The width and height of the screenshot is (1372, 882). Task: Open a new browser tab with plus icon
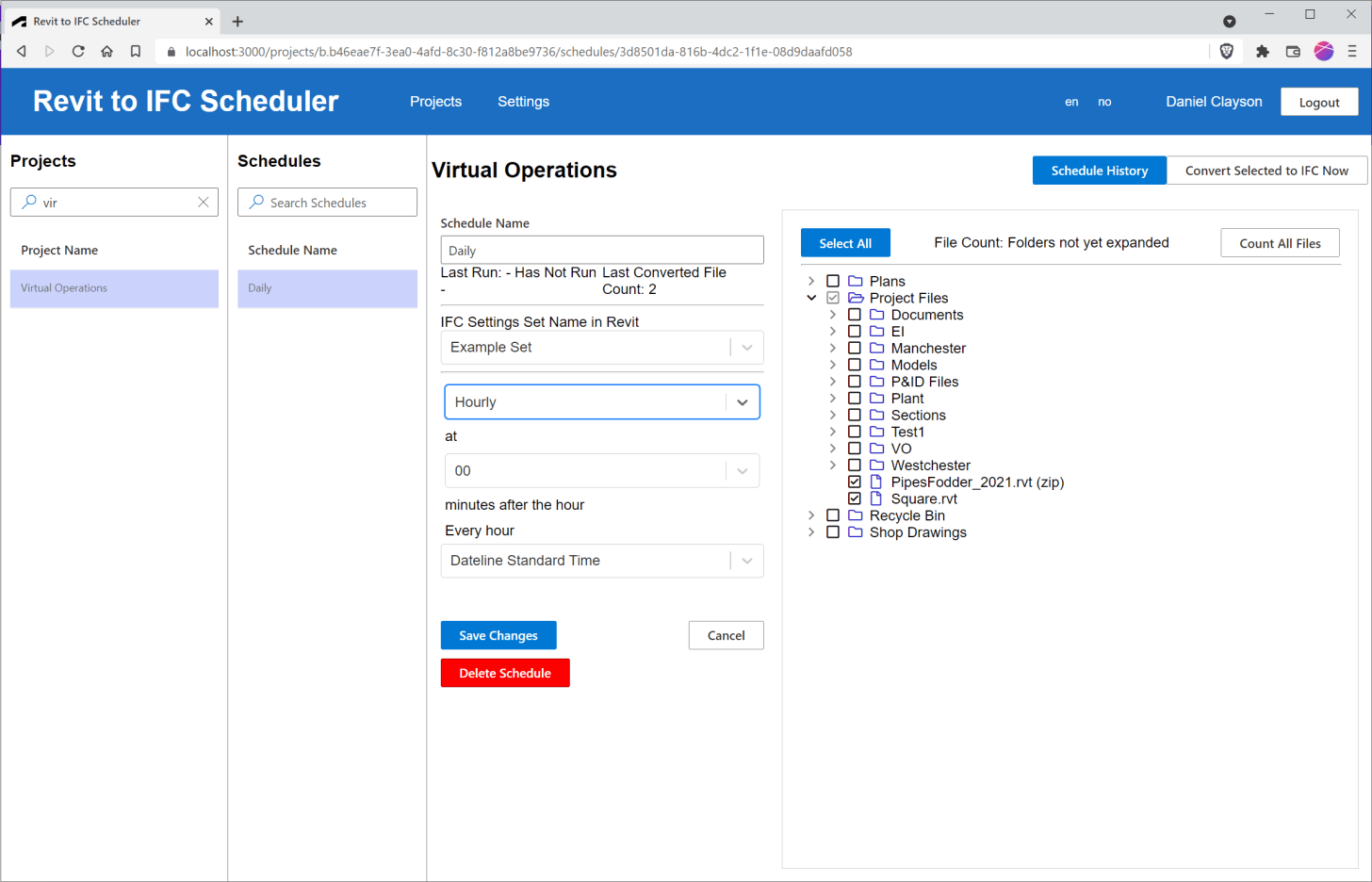point(237,21)
